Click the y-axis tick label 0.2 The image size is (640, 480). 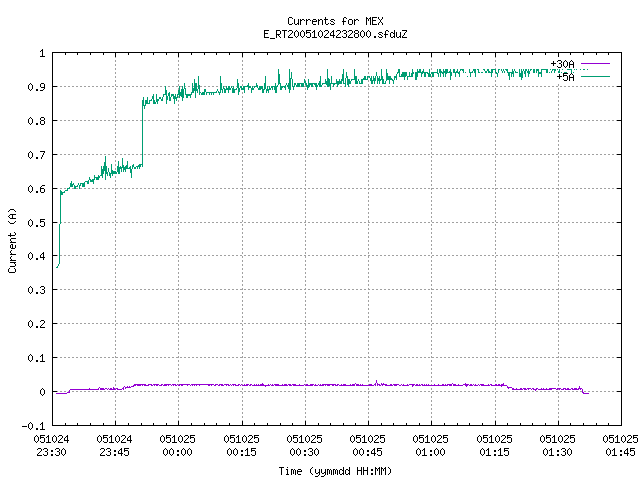[36, 324]
